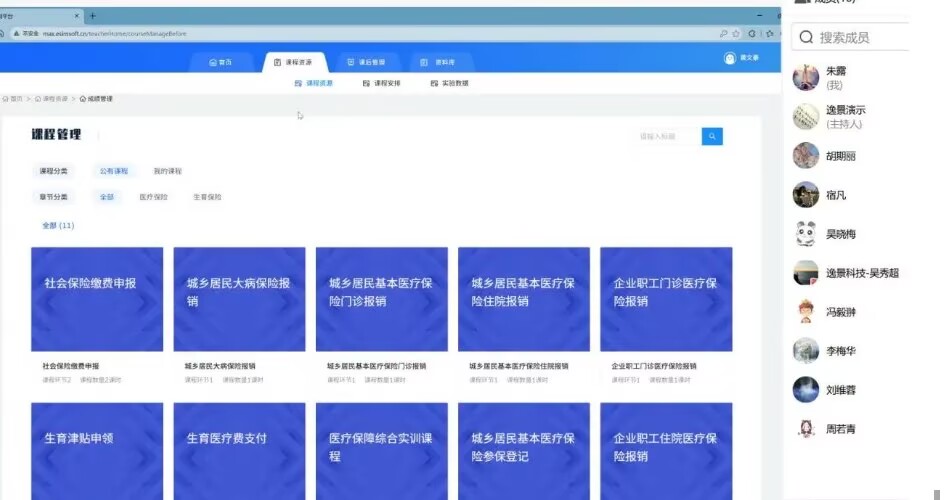Select the 生育保险 chapter filter
The image size is (949, 500).
pyautogui.click(x=207, y=197)
